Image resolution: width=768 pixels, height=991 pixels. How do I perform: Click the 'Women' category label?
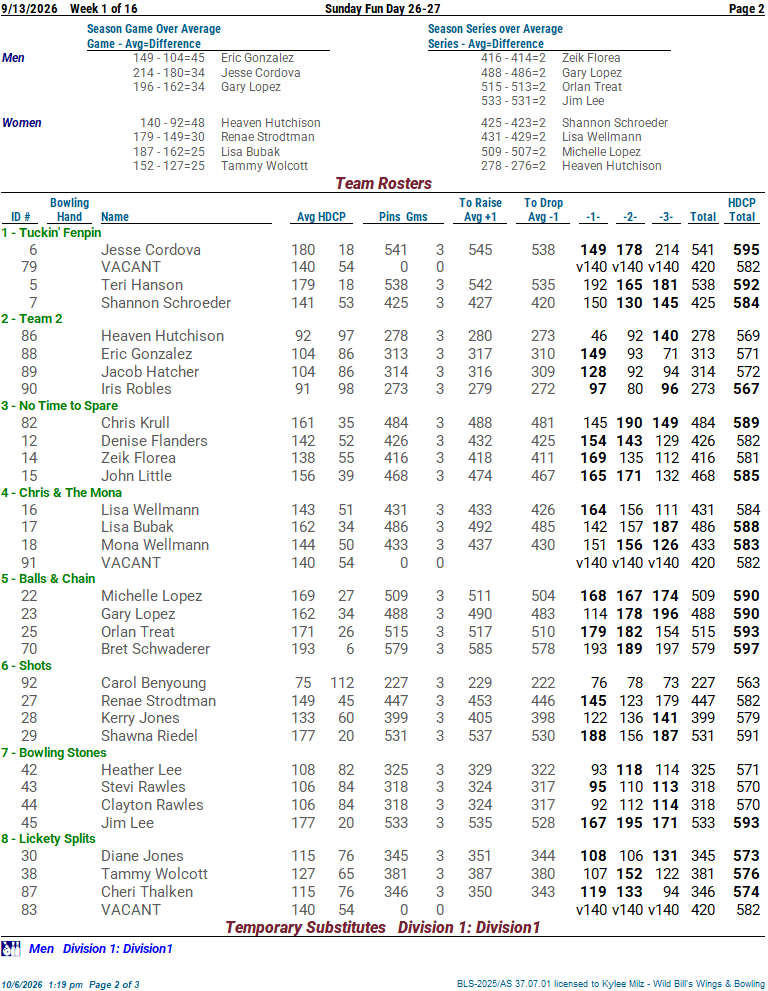[21, 123]
